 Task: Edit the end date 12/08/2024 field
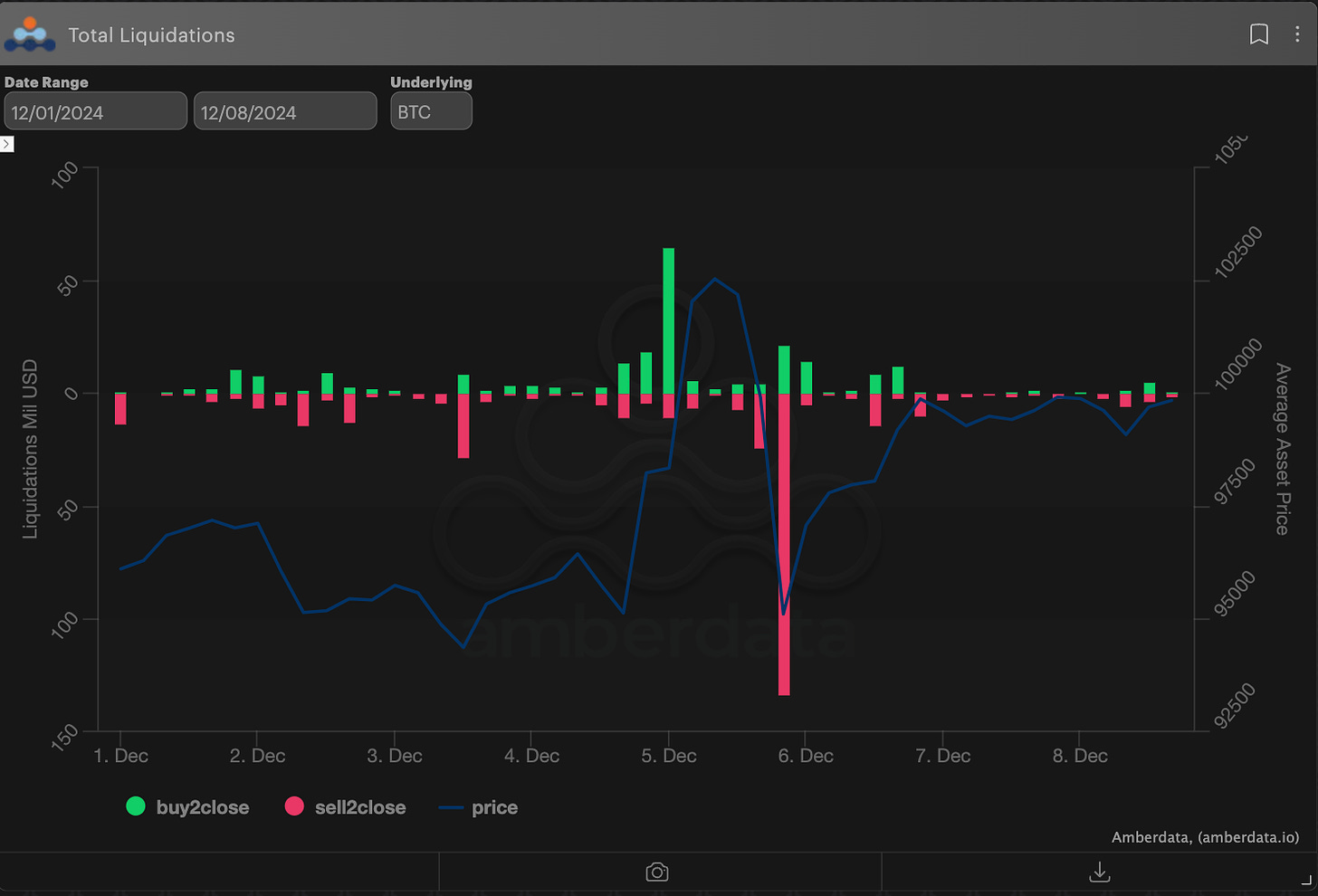(285, 111)
